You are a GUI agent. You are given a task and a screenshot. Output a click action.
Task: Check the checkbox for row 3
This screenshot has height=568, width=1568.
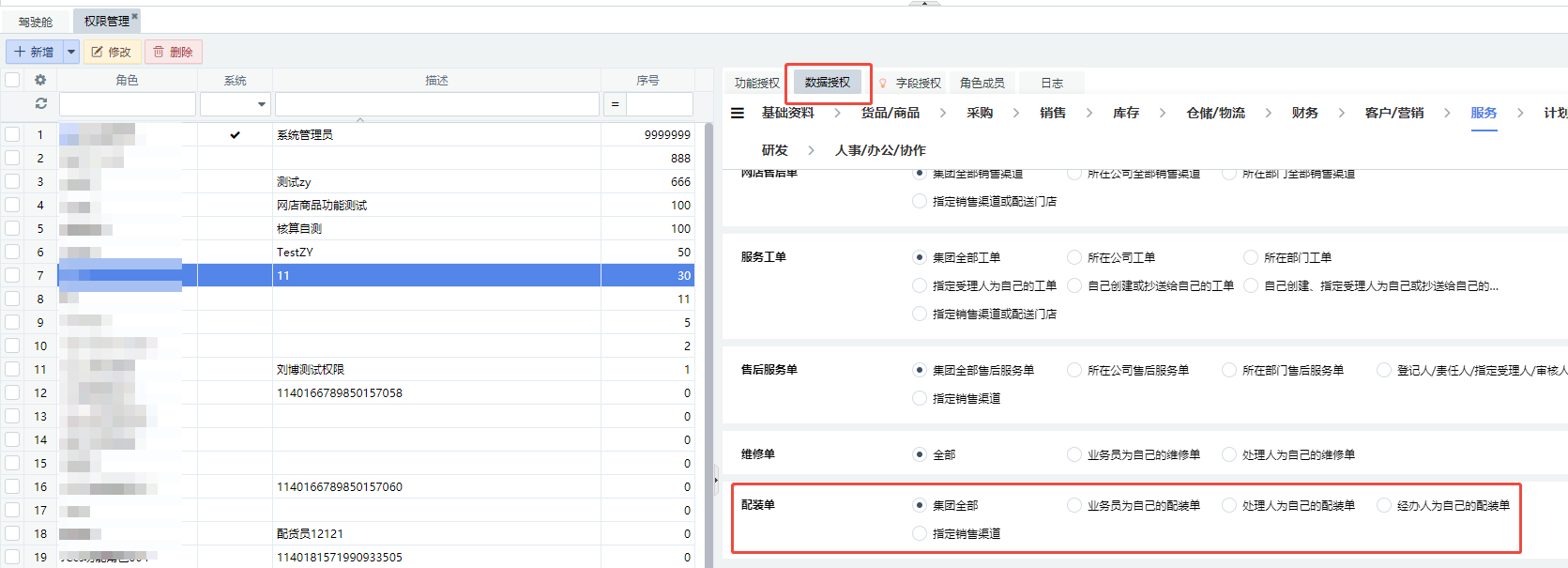pos(13,181)
